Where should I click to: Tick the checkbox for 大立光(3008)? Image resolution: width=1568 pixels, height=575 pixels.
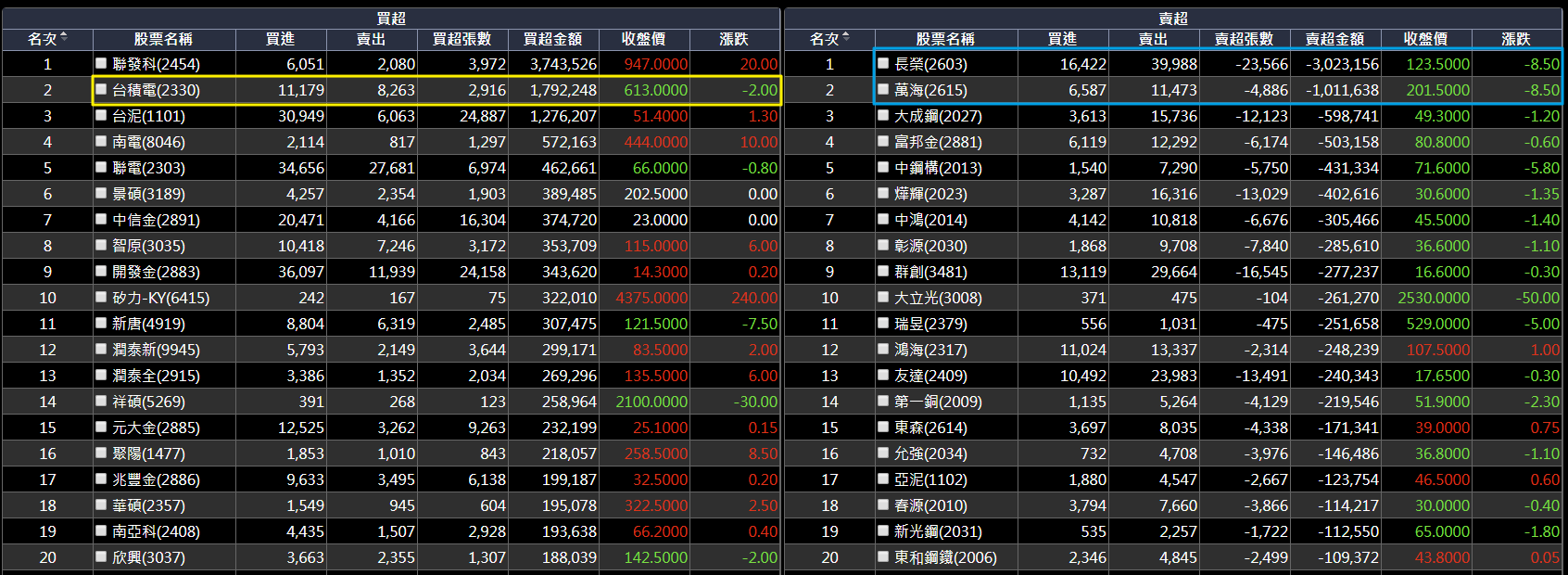coord(883,297)
